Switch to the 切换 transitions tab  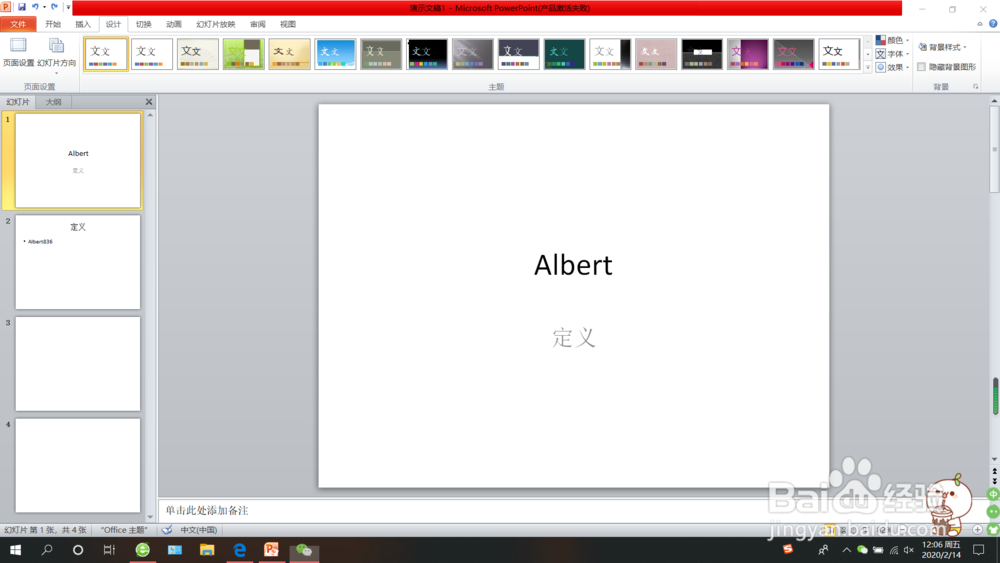143,24
